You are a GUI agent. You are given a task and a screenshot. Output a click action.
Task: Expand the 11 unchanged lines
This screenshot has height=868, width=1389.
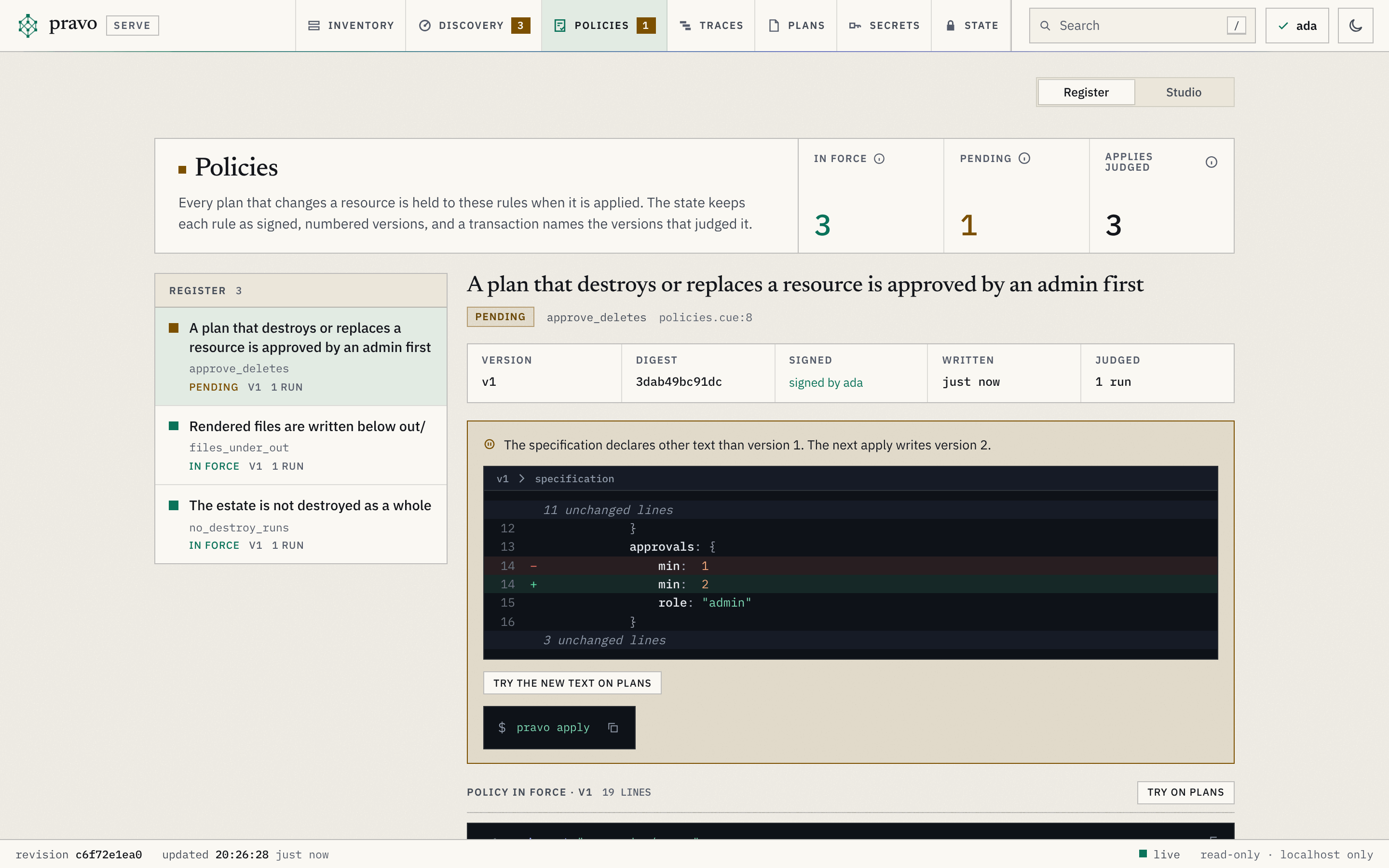[x=850, y=510]
